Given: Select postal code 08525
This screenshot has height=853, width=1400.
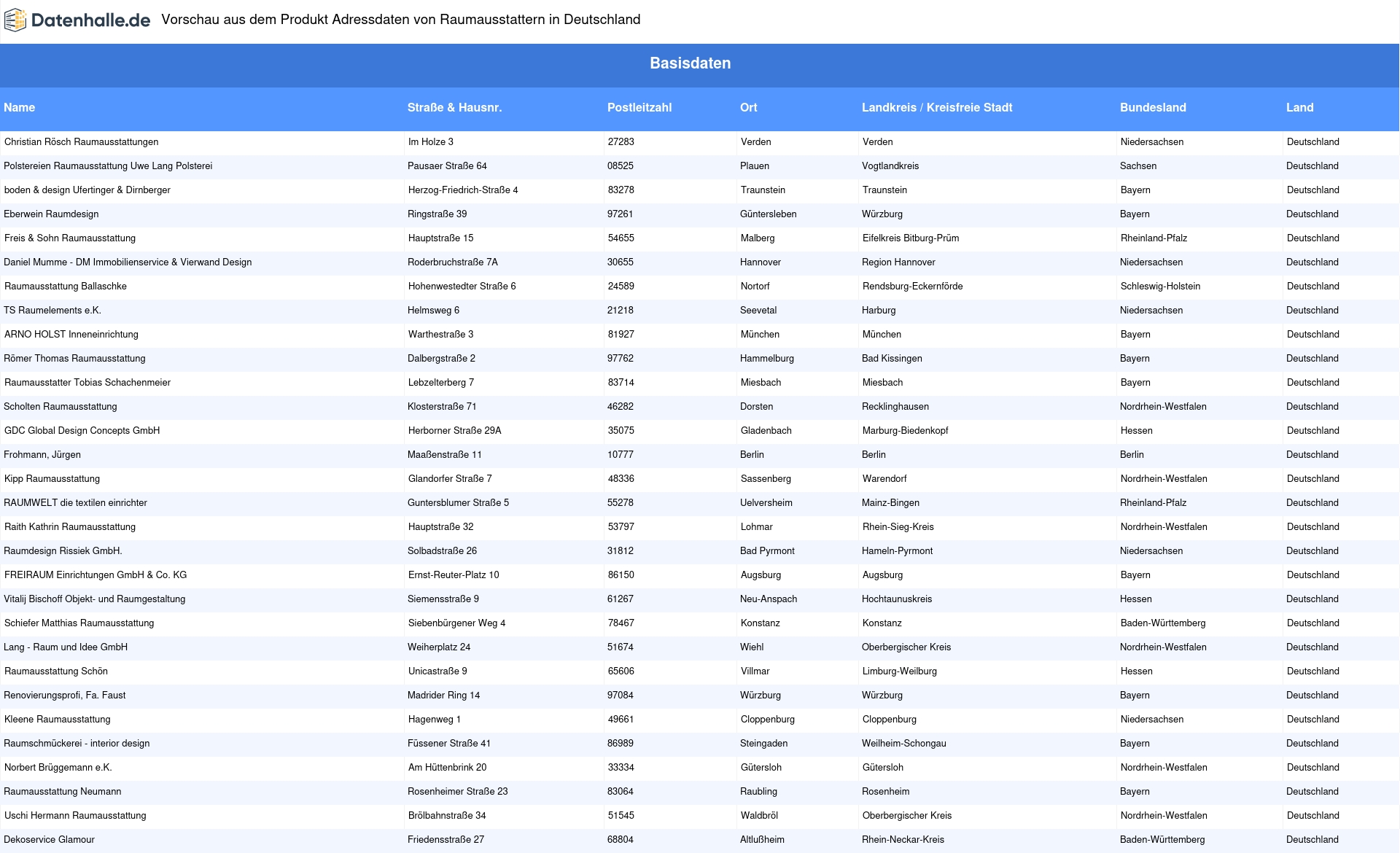Looking at the screenshot, I should coord(621,166).
